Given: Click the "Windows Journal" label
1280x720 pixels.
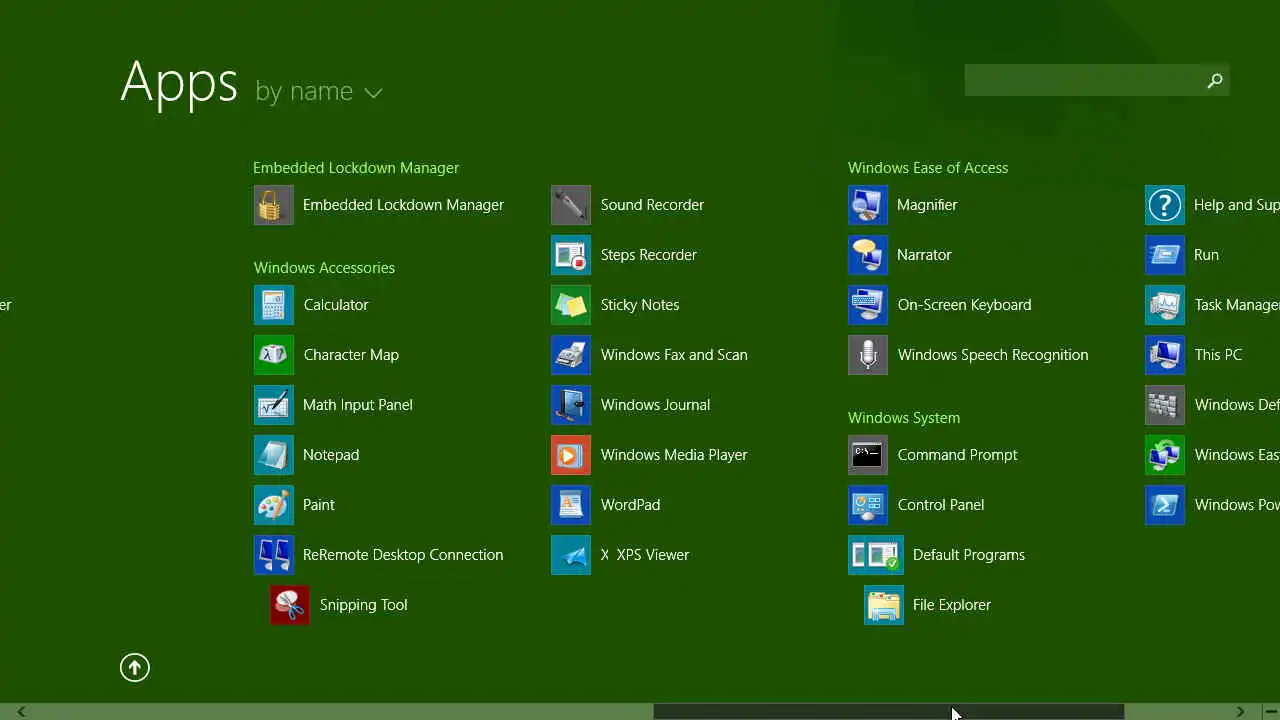Looking at the screenshot, I should [655, 405].
